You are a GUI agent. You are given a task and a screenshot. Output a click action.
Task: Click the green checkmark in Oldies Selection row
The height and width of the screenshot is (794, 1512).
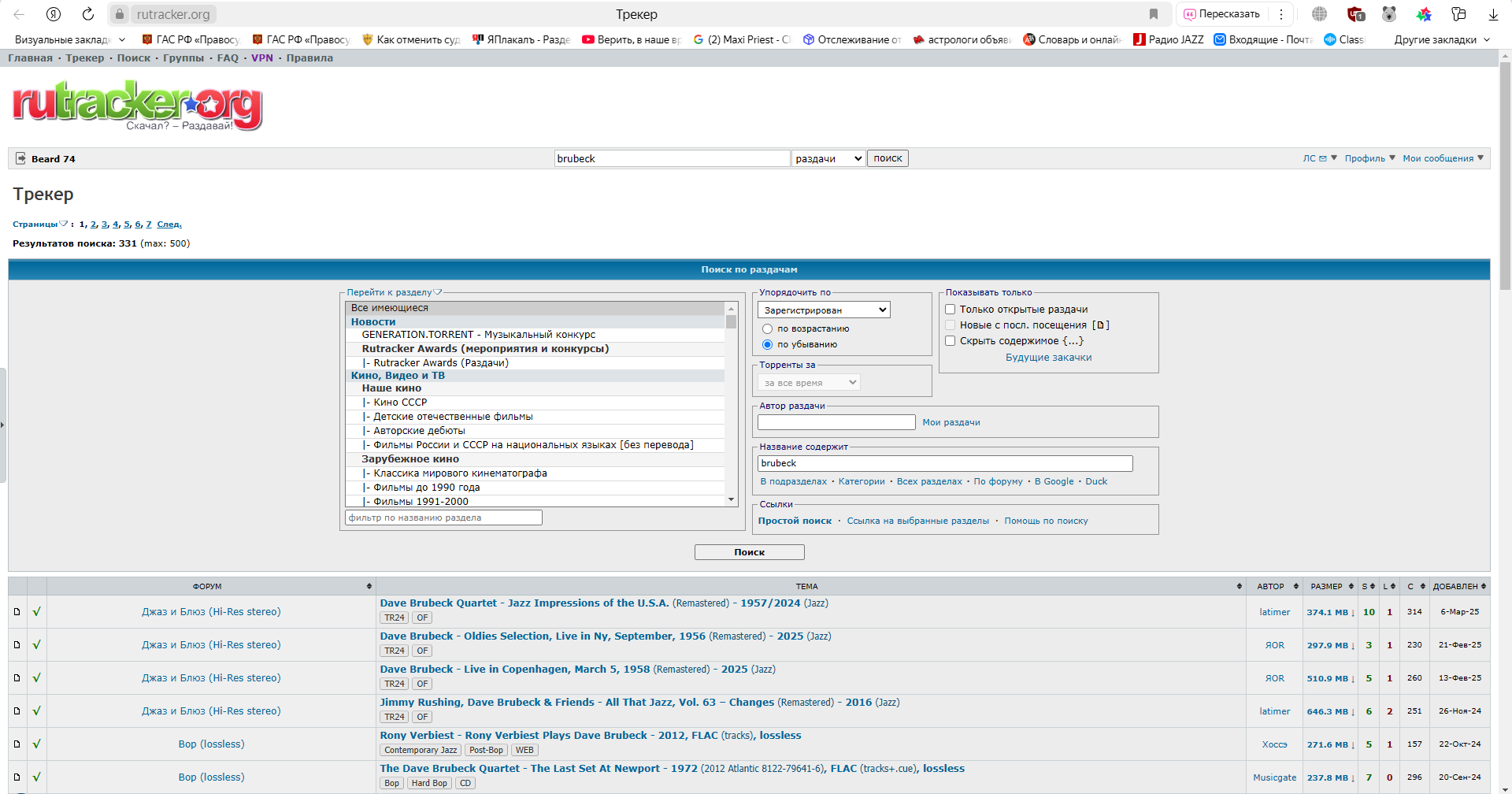[37, 644]
